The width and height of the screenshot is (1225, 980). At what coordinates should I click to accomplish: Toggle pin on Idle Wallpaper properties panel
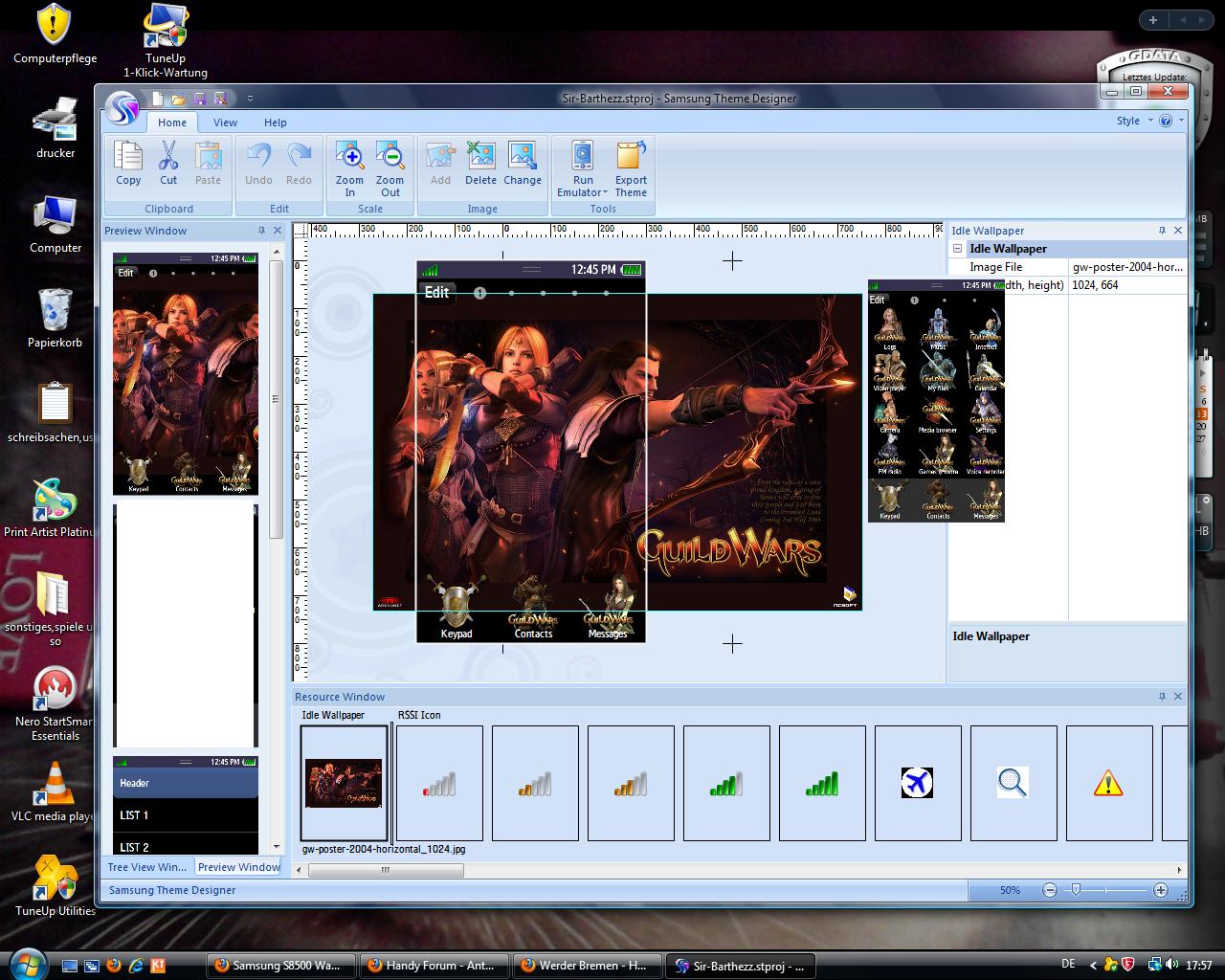pyautogui.click(x=1162, y=231)
